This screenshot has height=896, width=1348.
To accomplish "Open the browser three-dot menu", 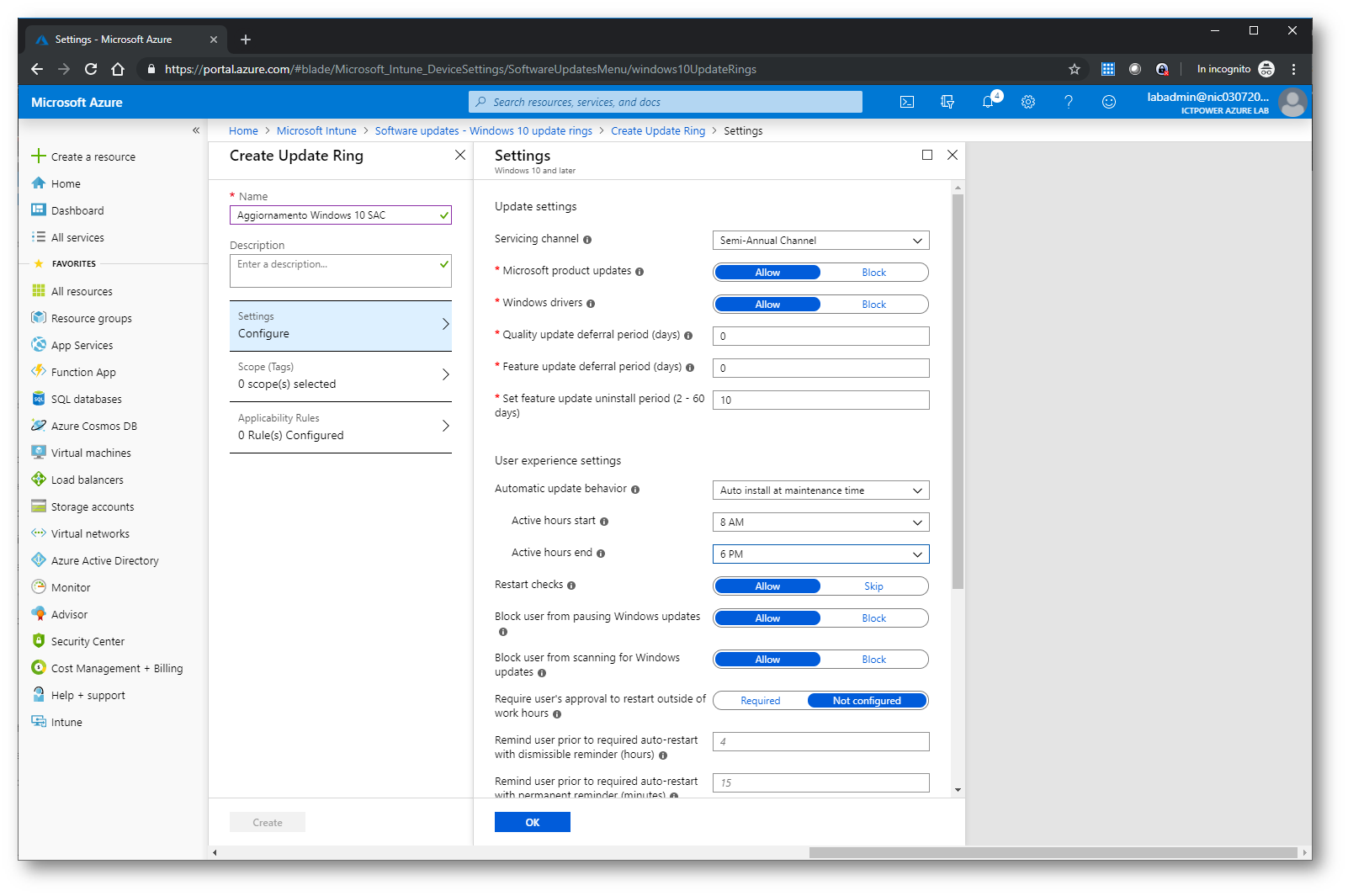I will click(1294, 69).
